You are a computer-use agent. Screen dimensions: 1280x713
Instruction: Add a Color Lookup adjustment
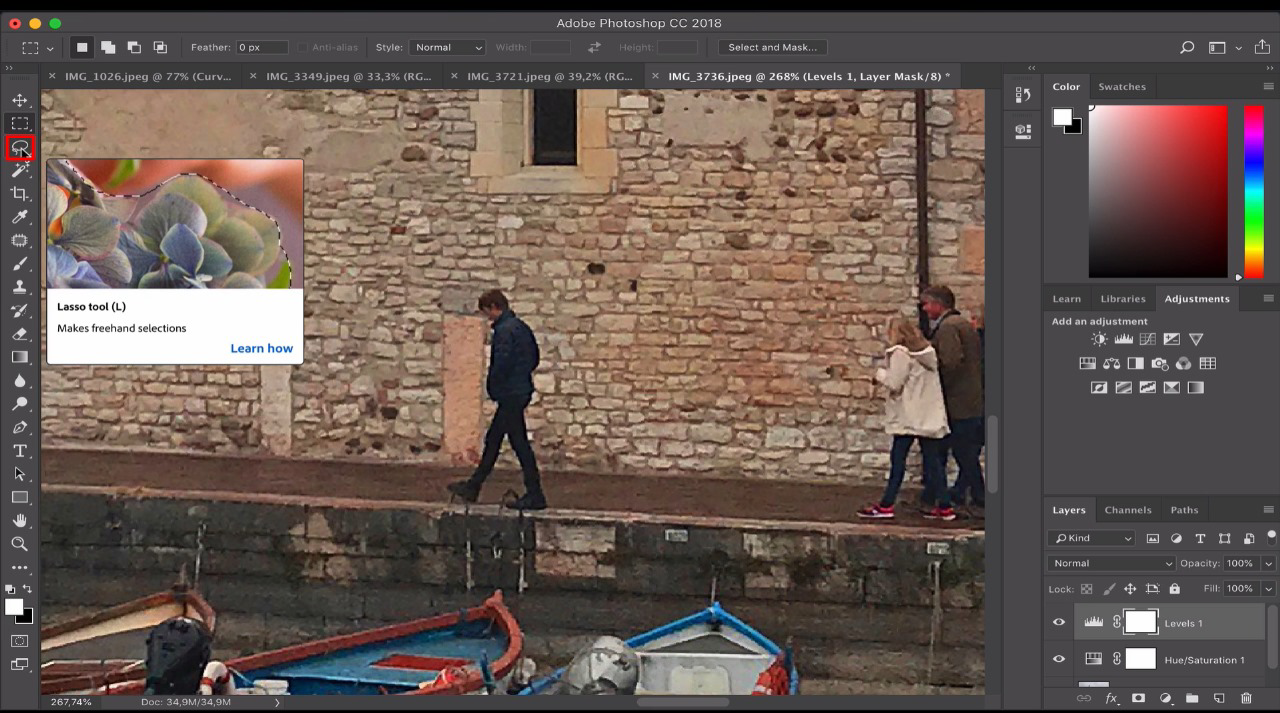pyautogui.click(x=1207, y=363)
